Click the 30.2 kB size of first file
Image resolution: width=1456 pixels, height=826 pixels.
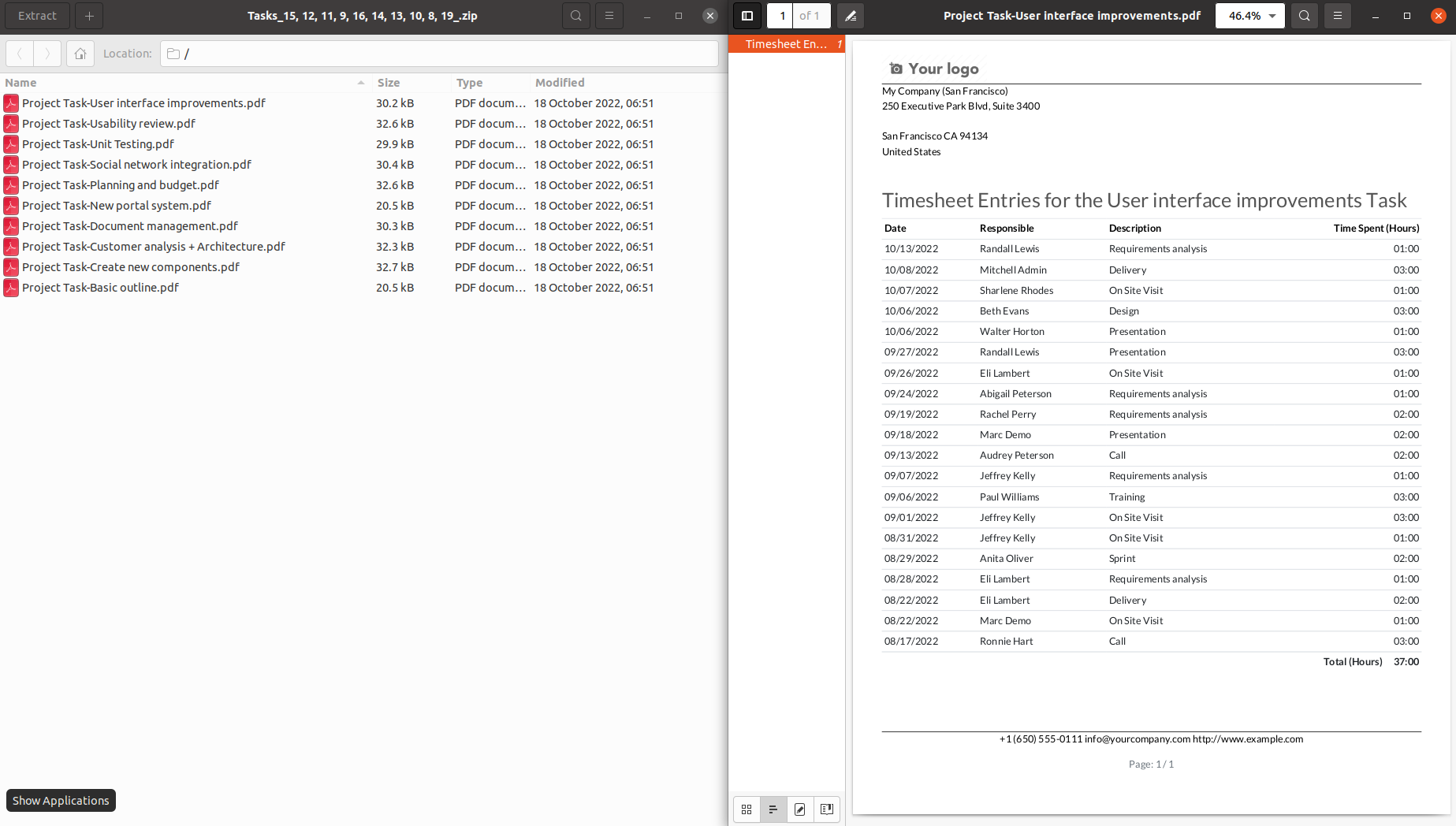pyautogui.click(x=395, y=103)
